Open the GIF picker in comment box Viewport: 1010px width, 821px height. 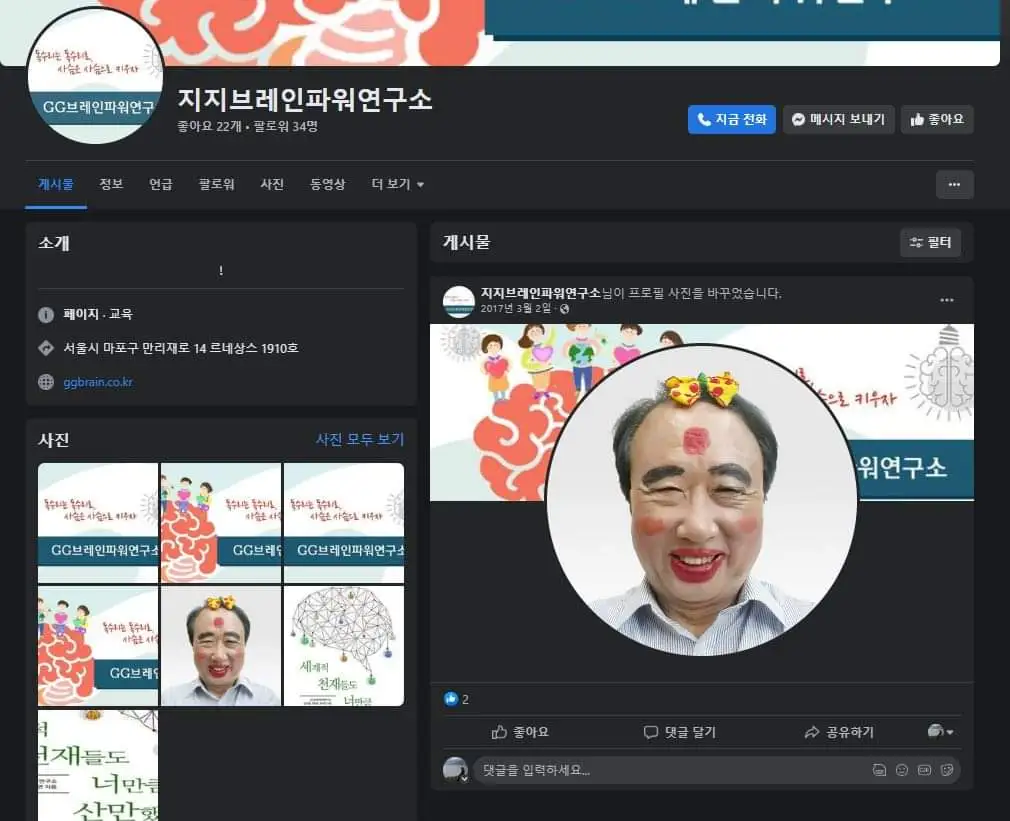coord(924,770)
